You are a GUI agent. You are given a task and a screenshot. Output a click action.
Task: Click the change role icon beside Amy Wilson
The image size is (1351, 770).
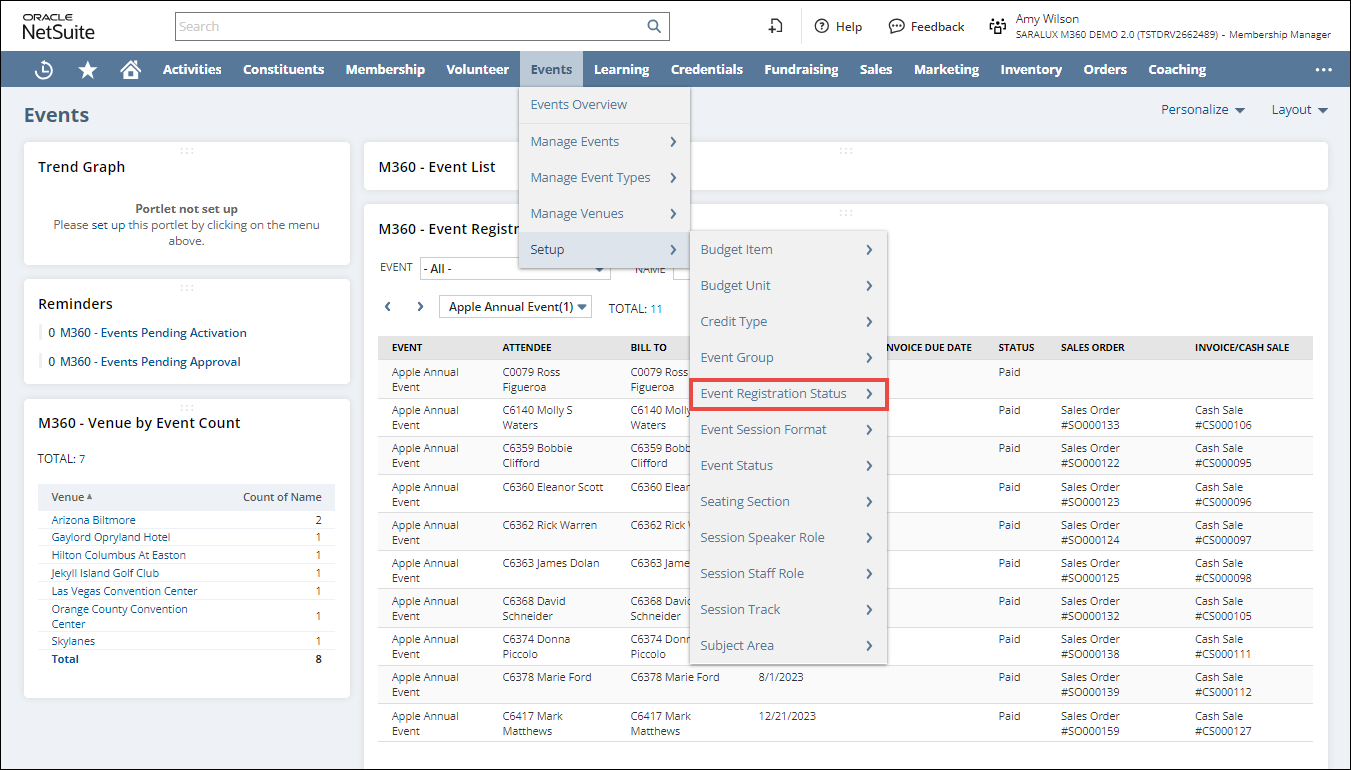[x=997, y=27]
